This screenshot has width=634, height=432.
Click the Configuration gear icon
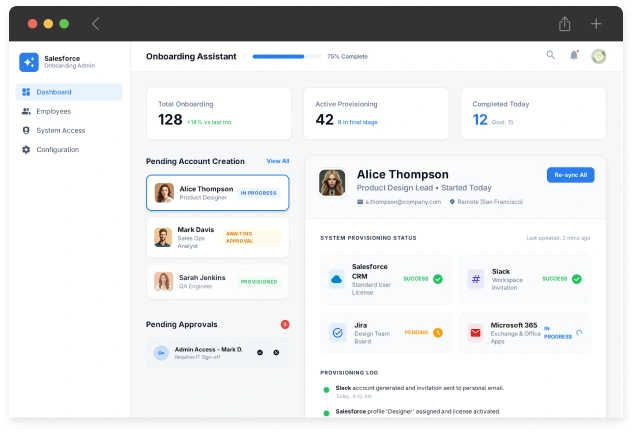(26, 150)
